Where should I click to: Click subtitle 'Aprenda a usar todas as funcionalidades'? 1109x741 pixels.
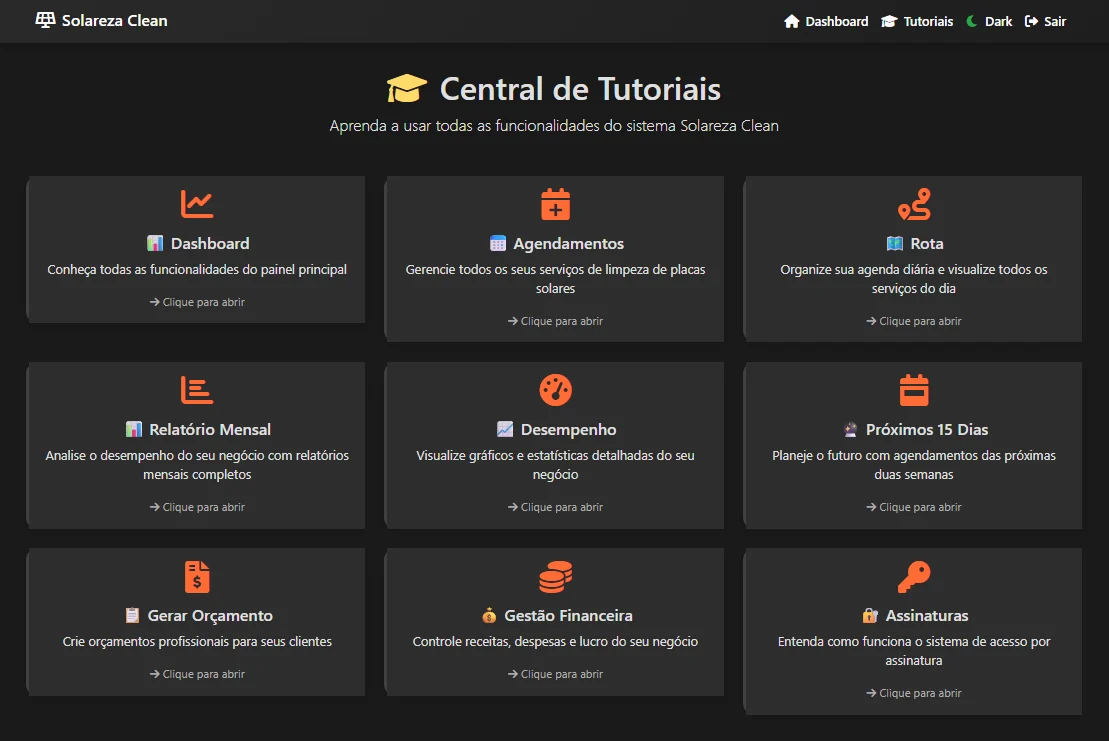(x=554, y=126)
